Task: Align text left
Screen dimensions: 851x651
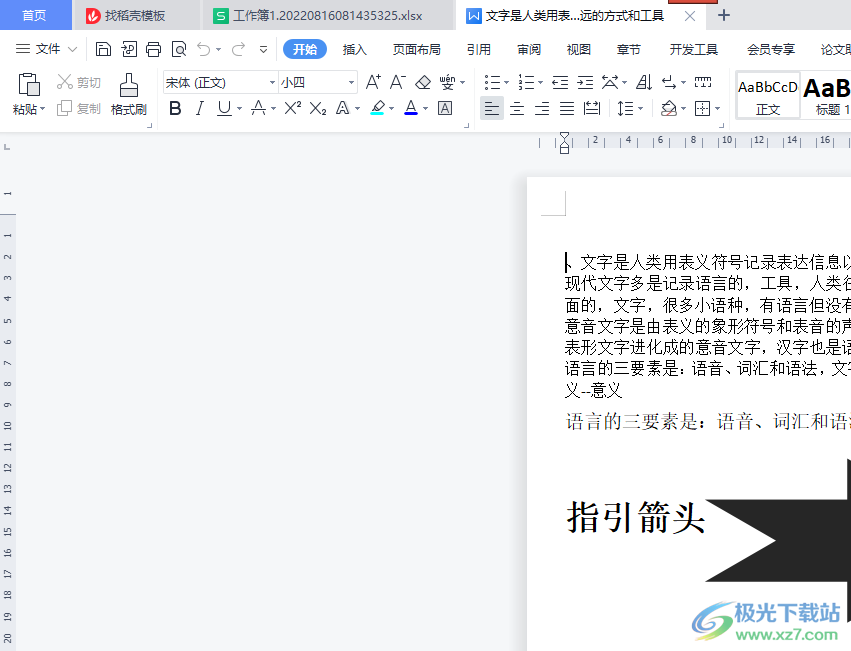Action: pos(492,109)
